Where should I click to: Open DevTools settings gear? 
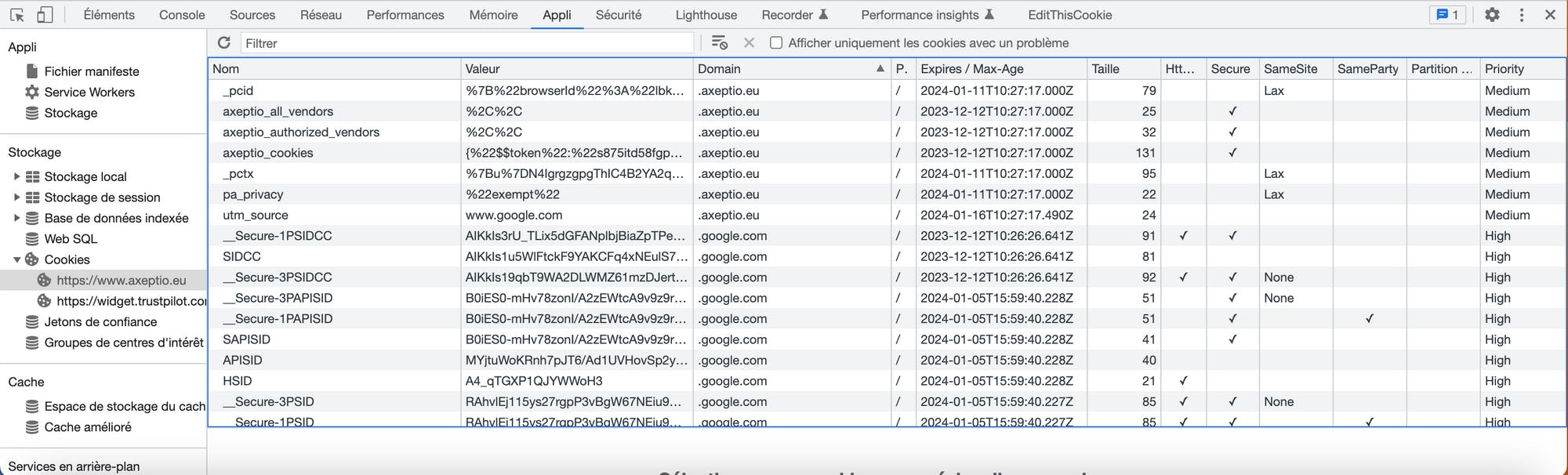click(x=1492, y=15)
